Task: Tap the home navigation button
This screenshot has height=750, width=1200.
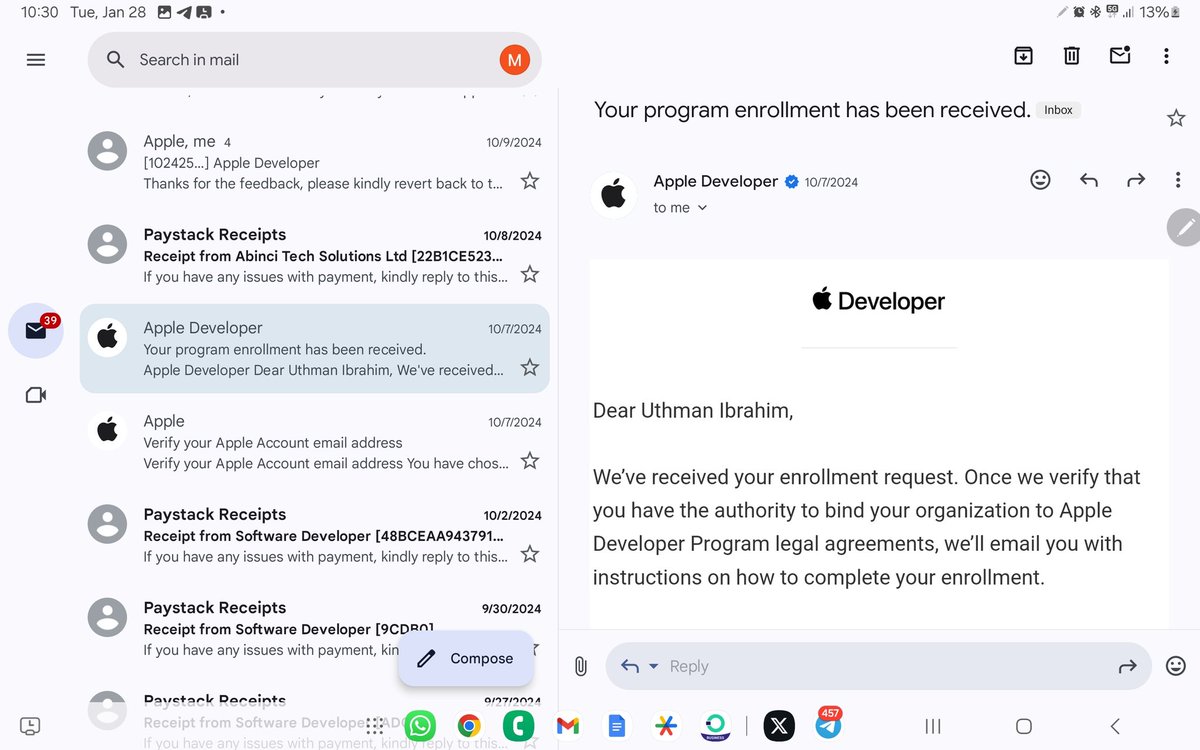Action: pos(1023,726)
